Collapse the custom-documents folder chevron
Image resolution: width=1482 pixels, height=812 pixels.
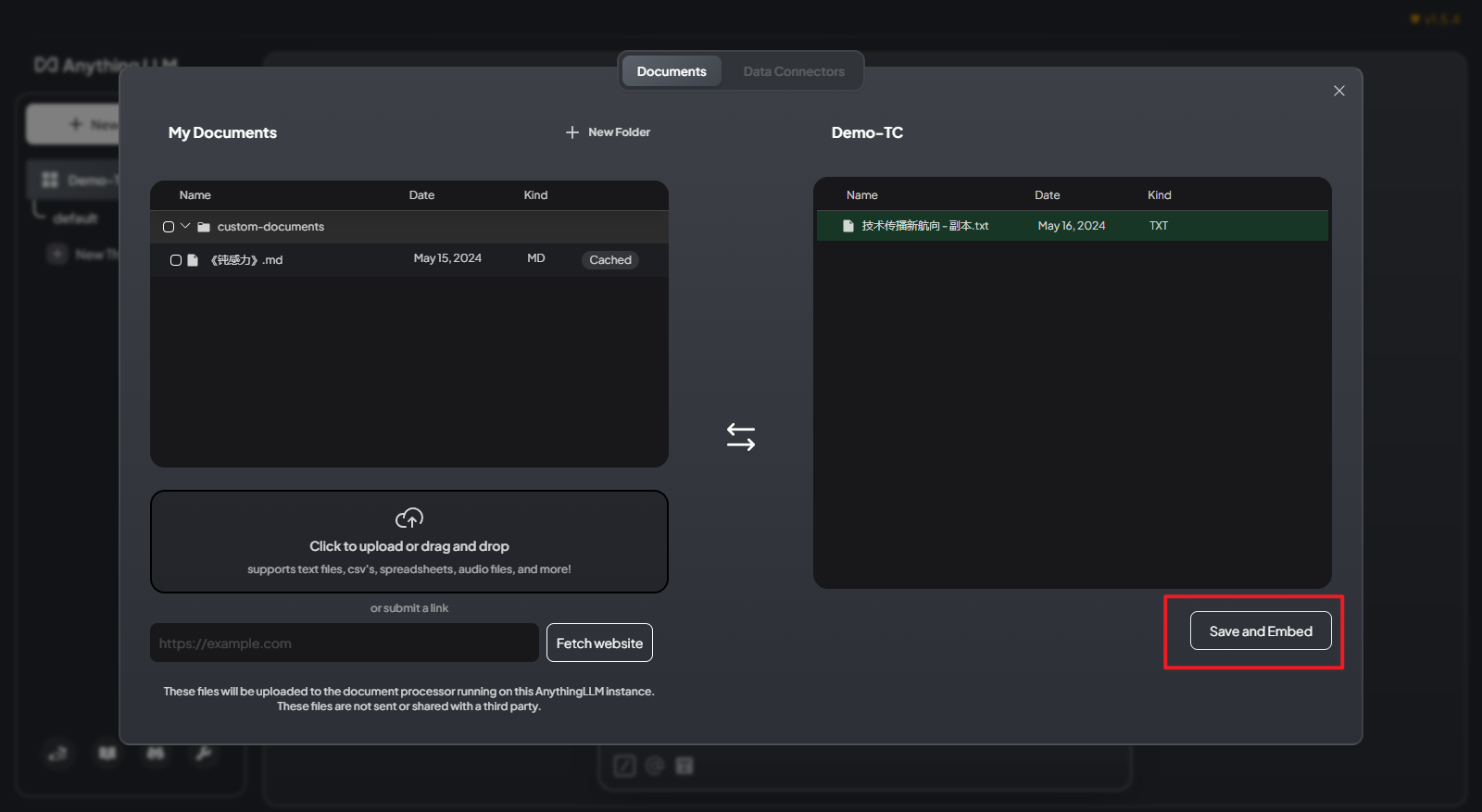coord(185,226)
